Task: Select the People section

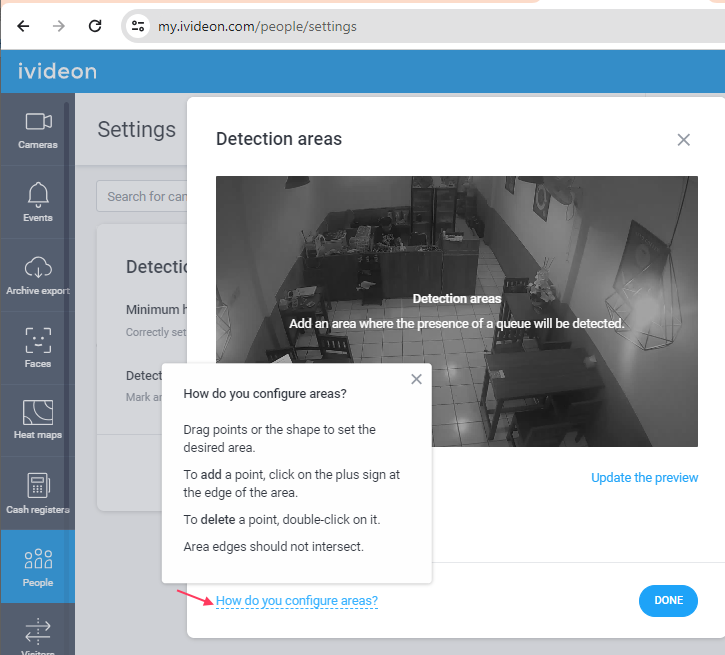Action: 38,567
